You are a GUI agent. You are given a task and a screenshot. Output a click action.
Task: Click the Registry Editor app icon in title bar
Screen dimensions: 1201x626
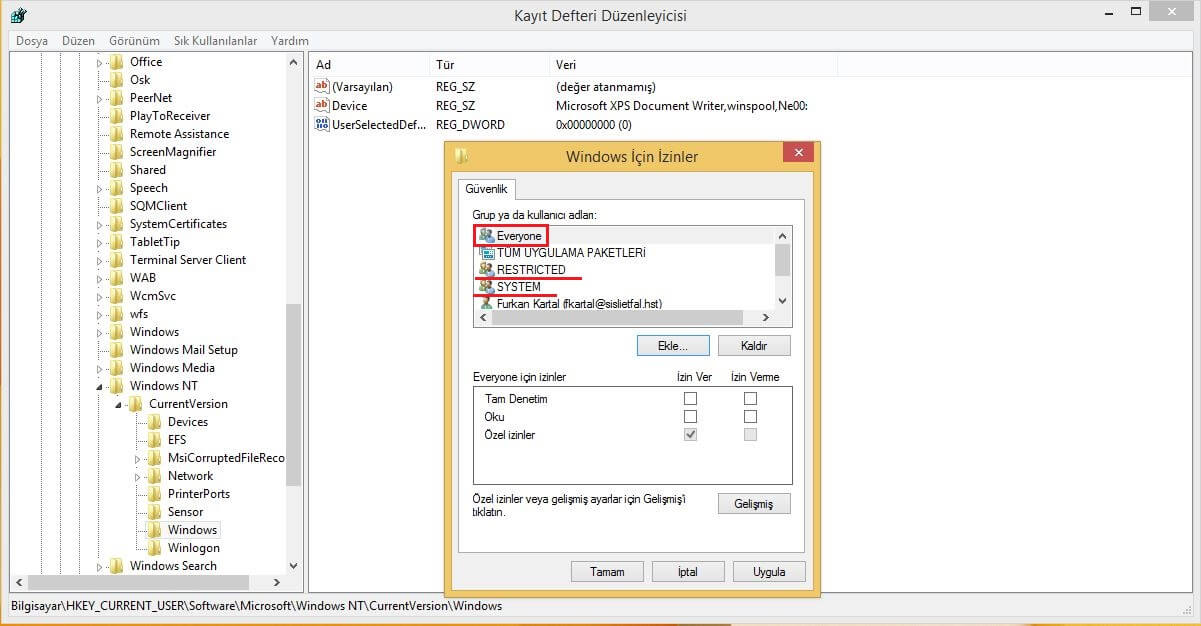pyautogui.click(x=17, y=15)
